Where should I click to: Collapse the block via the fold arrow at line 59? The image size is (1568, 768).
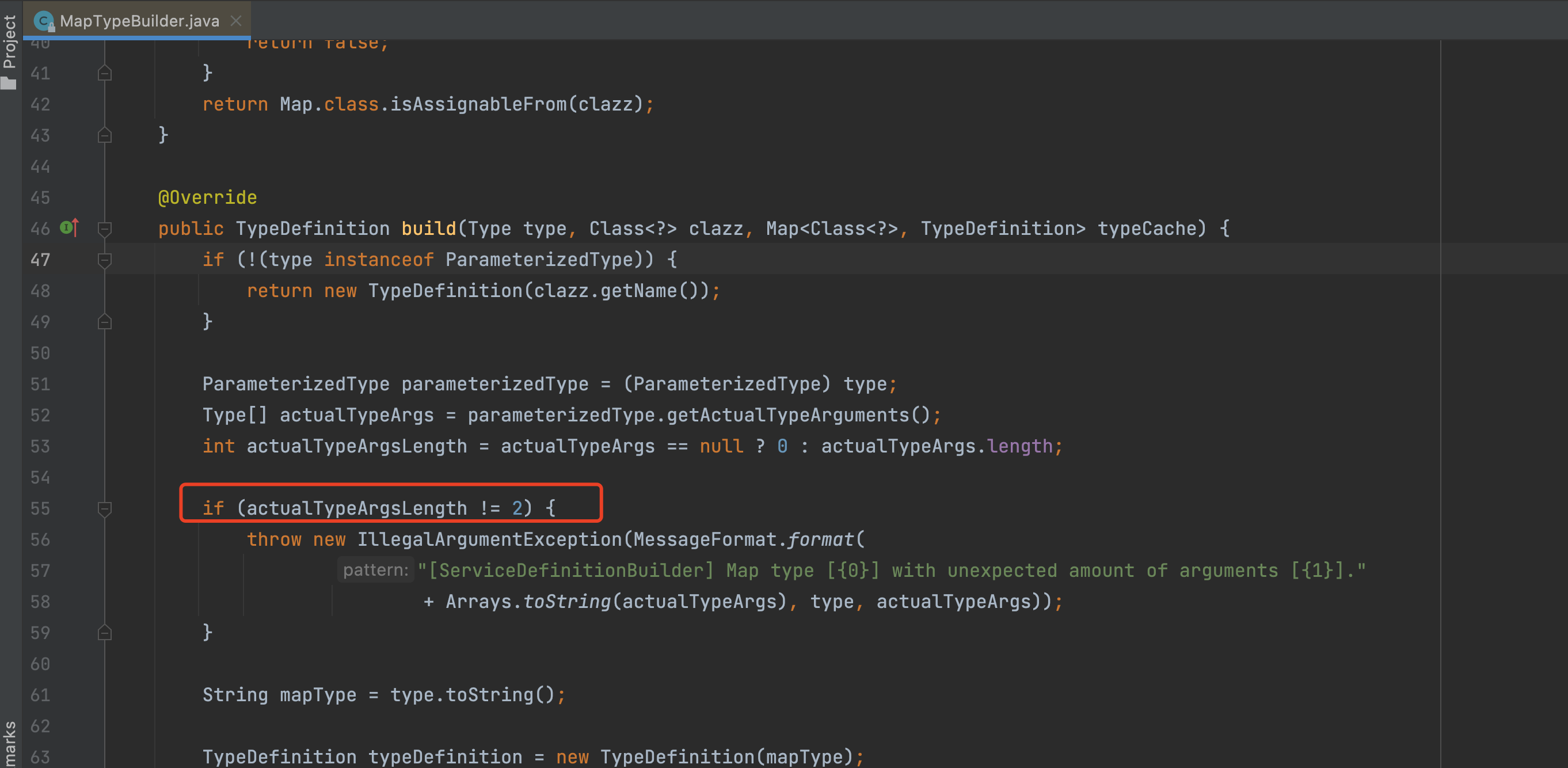(105, 633)
